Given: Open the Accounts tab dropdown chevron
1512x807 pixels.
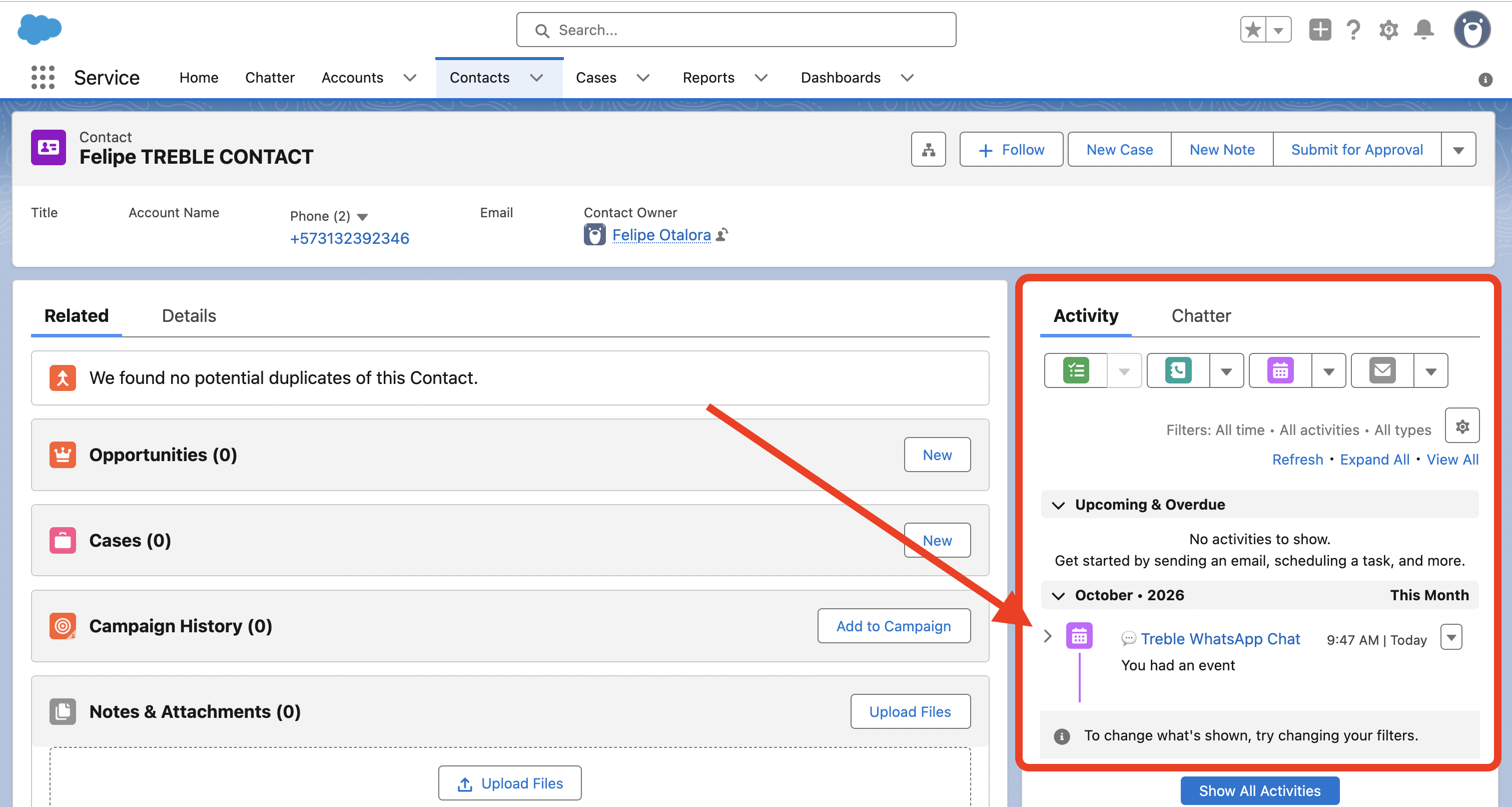Looking at the screenshot, I should 410,78.
